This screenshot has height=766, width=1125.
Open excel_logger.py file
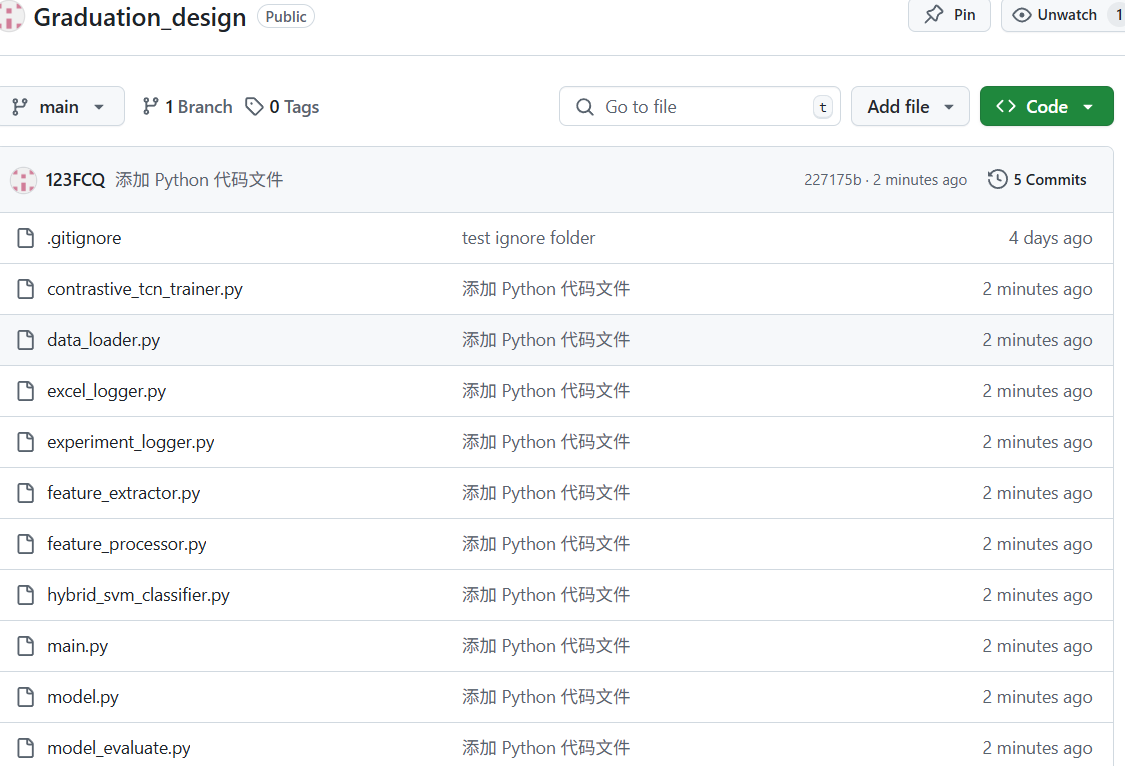click(106, 391)
